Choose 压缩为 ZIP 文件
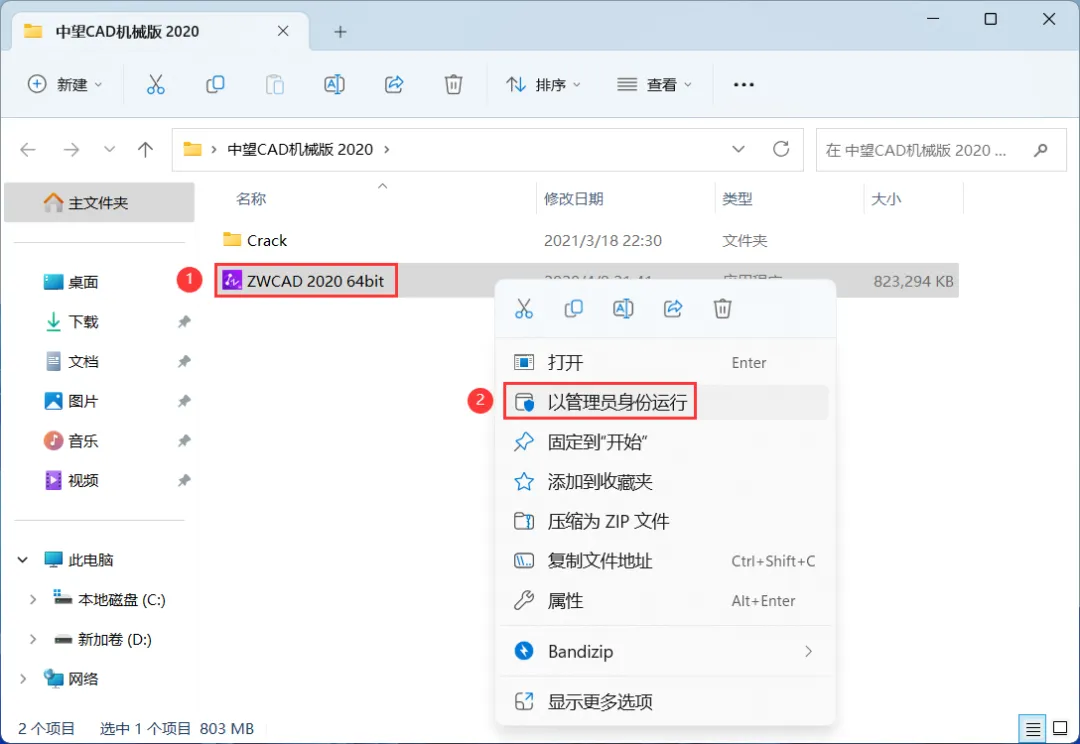 click(665, 521)
